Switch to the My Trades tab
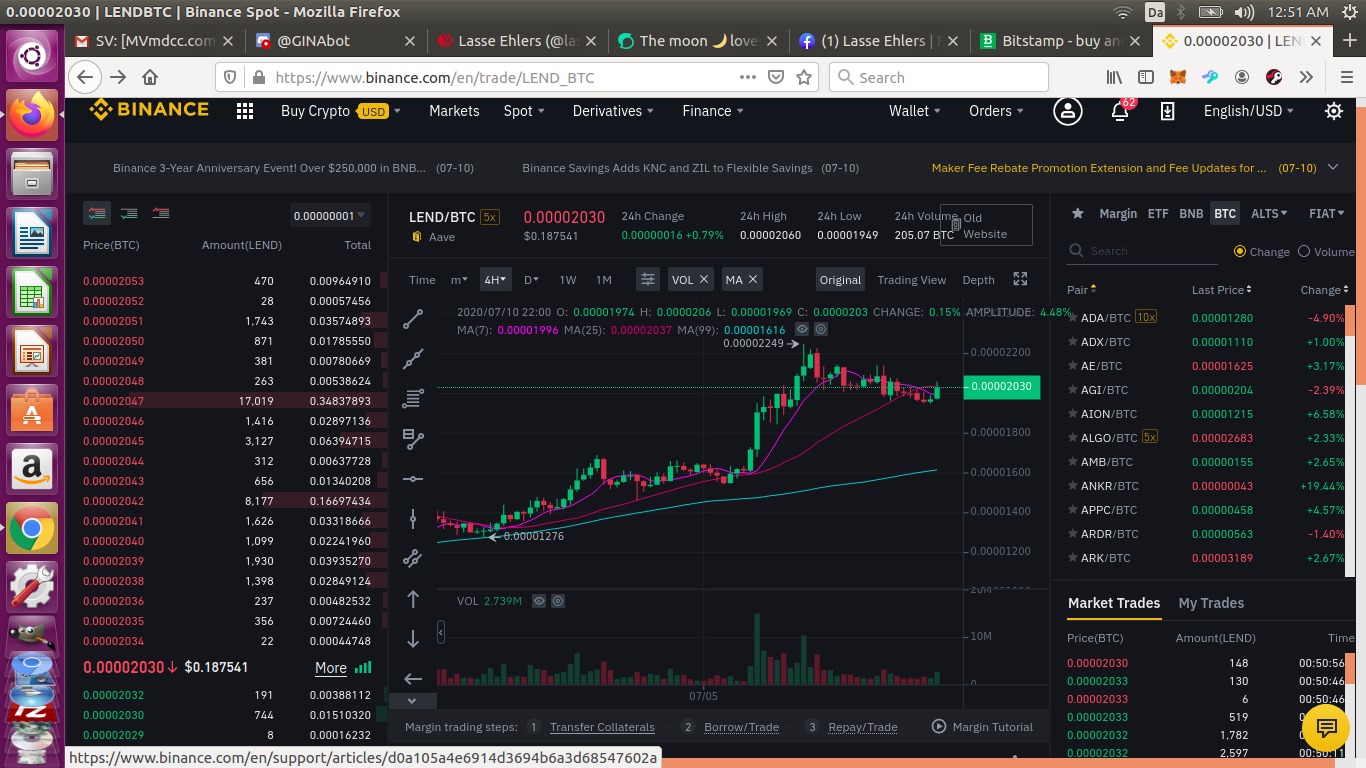This screenshot has height=768, width=1366. pos(1211,603)
